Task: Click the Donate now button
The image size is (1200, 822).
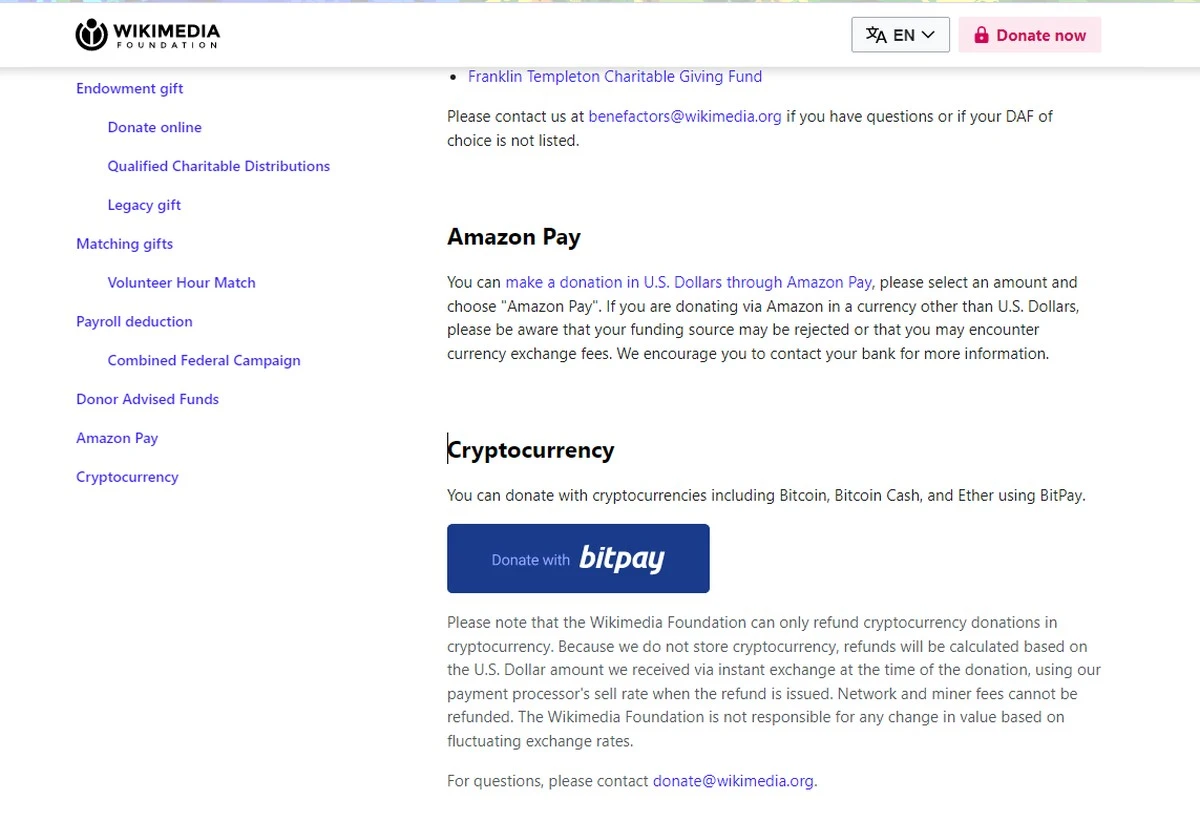Action: pyautogui.click(x=1029, y=35)
